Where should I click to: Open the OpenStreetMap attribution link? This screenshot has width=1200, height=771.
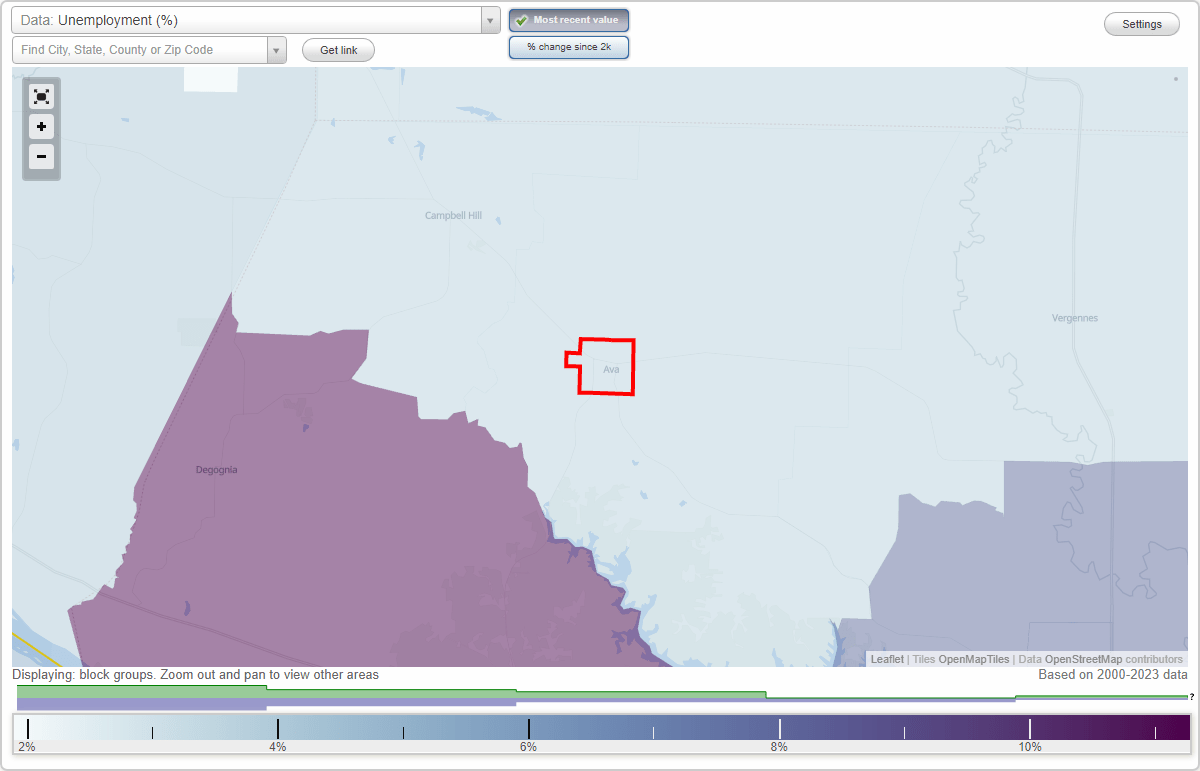click(x=1084, y=659)
